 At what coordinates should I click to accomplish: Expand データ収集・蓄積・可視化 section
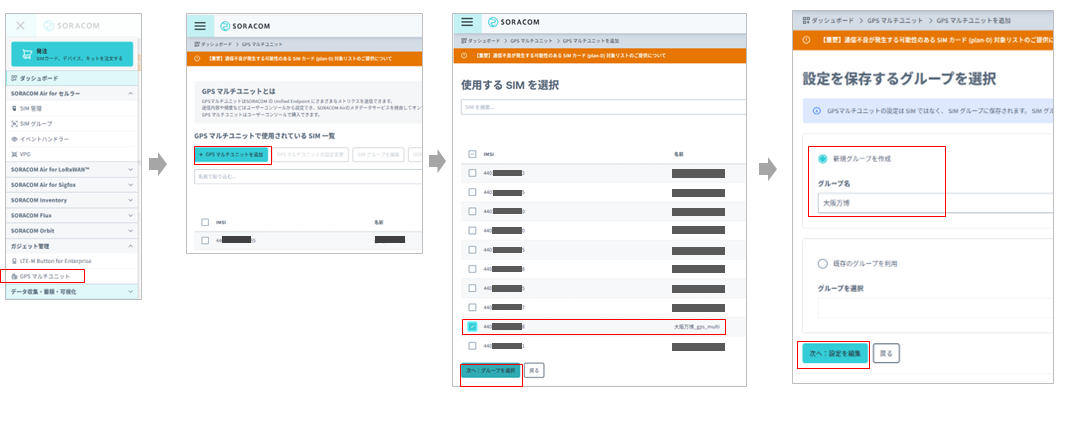[131, 292]
